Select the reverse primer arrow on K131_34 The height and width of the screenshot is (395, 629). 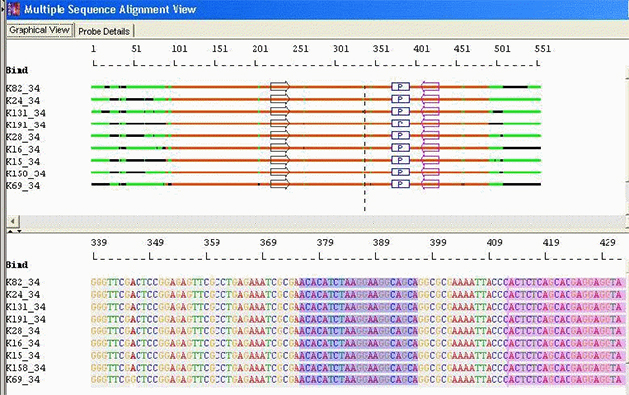click(430, 111)
